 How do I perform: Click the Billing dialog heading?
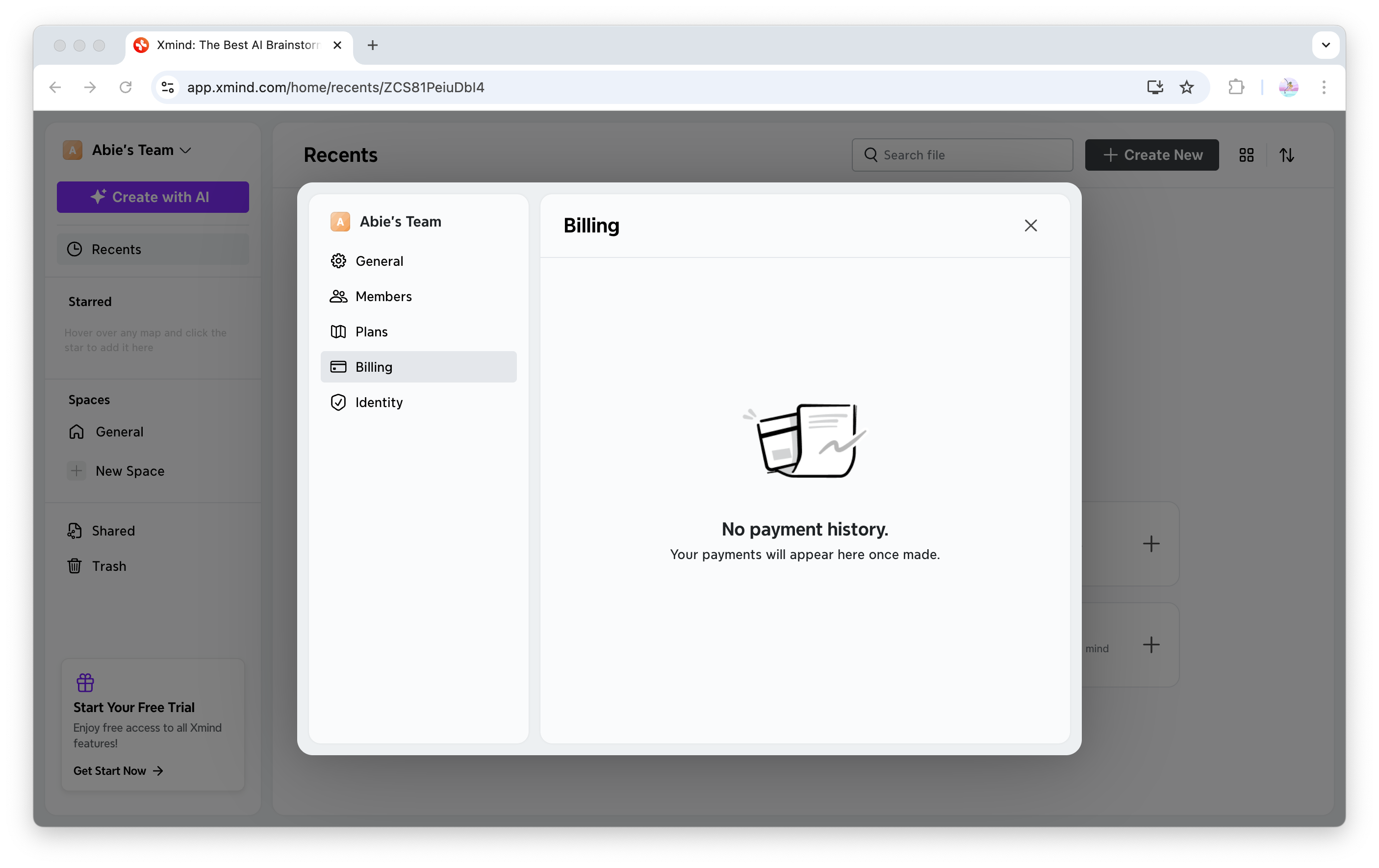(591, 226)
